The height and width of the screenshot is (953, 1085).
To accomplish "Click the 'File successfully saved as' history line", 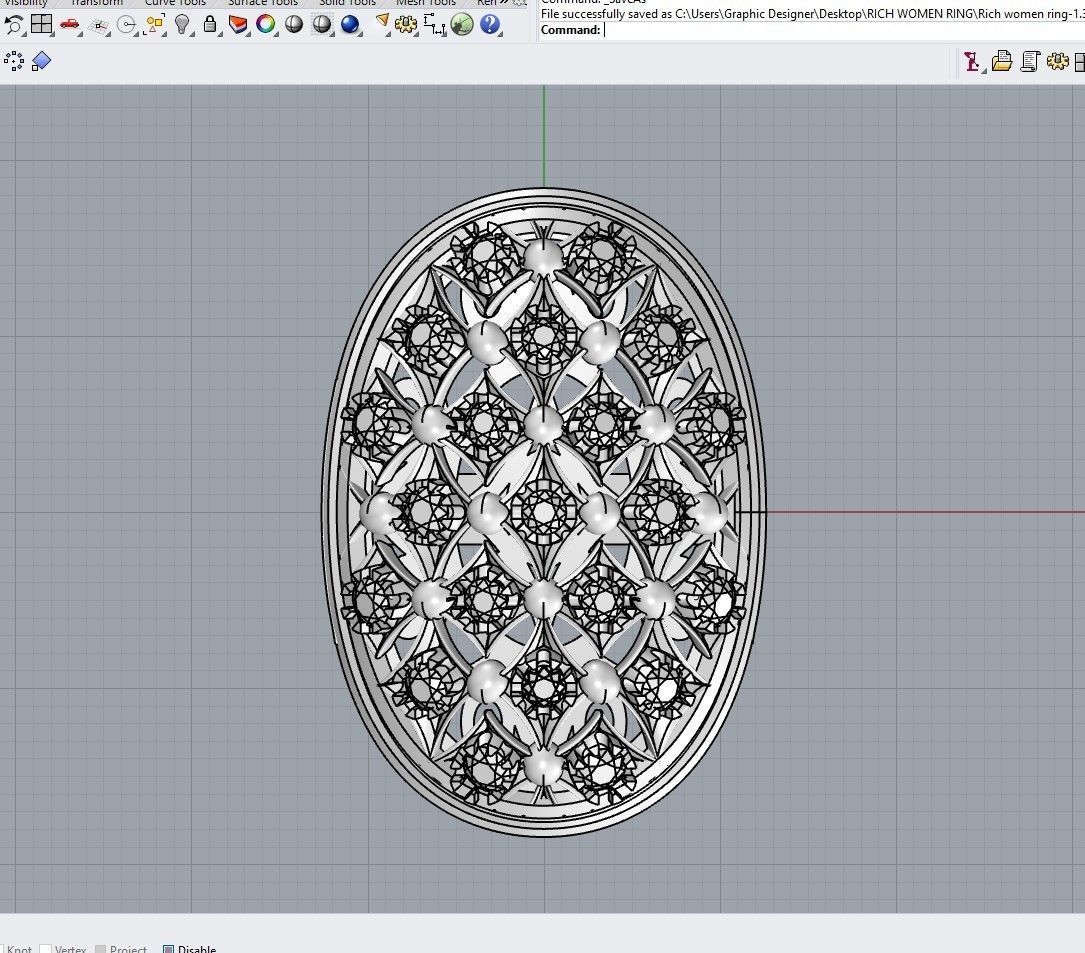I will [812, 14].
